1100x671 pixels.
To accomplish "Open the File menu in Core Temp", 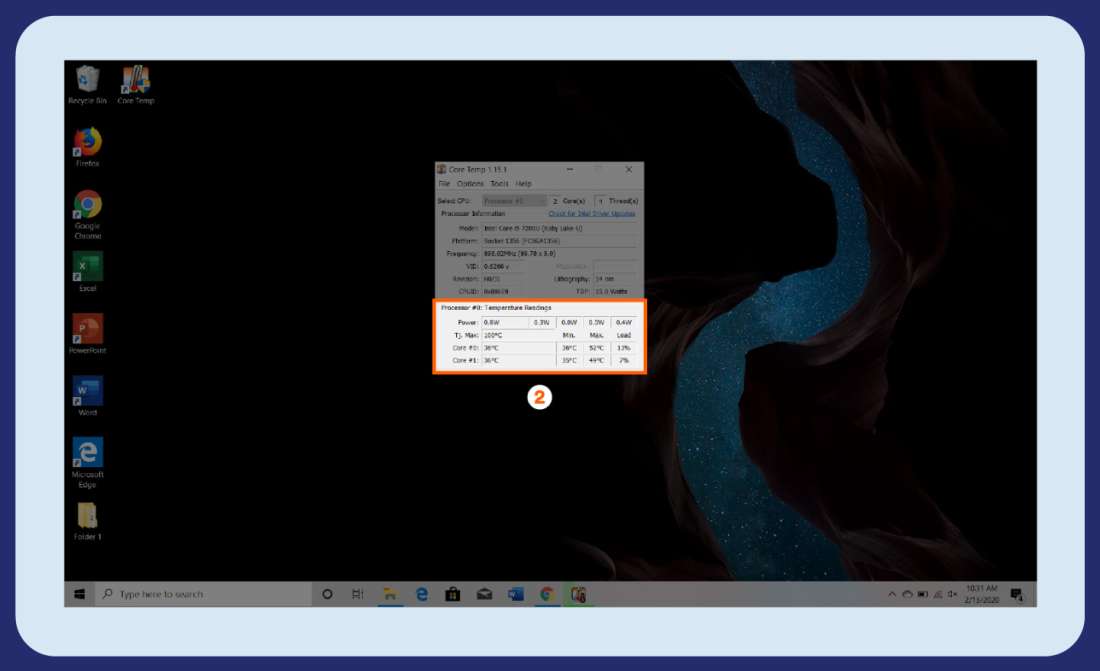I will pyautogui.click(x=445, y=184).
